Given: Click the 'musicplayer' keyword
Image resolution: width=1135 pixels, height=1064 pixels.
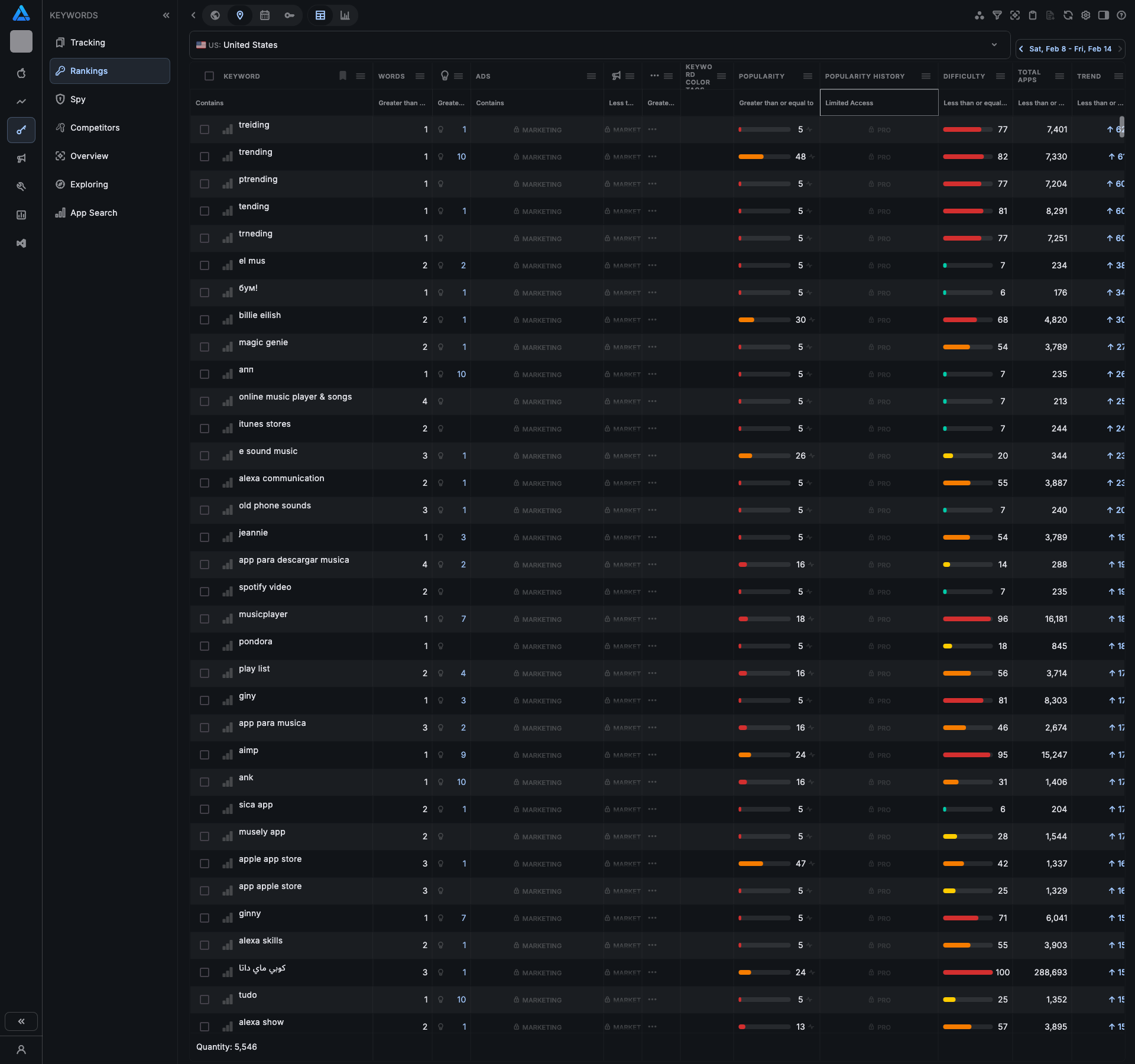Looking at the screenshot, I should tap(263, 614).
